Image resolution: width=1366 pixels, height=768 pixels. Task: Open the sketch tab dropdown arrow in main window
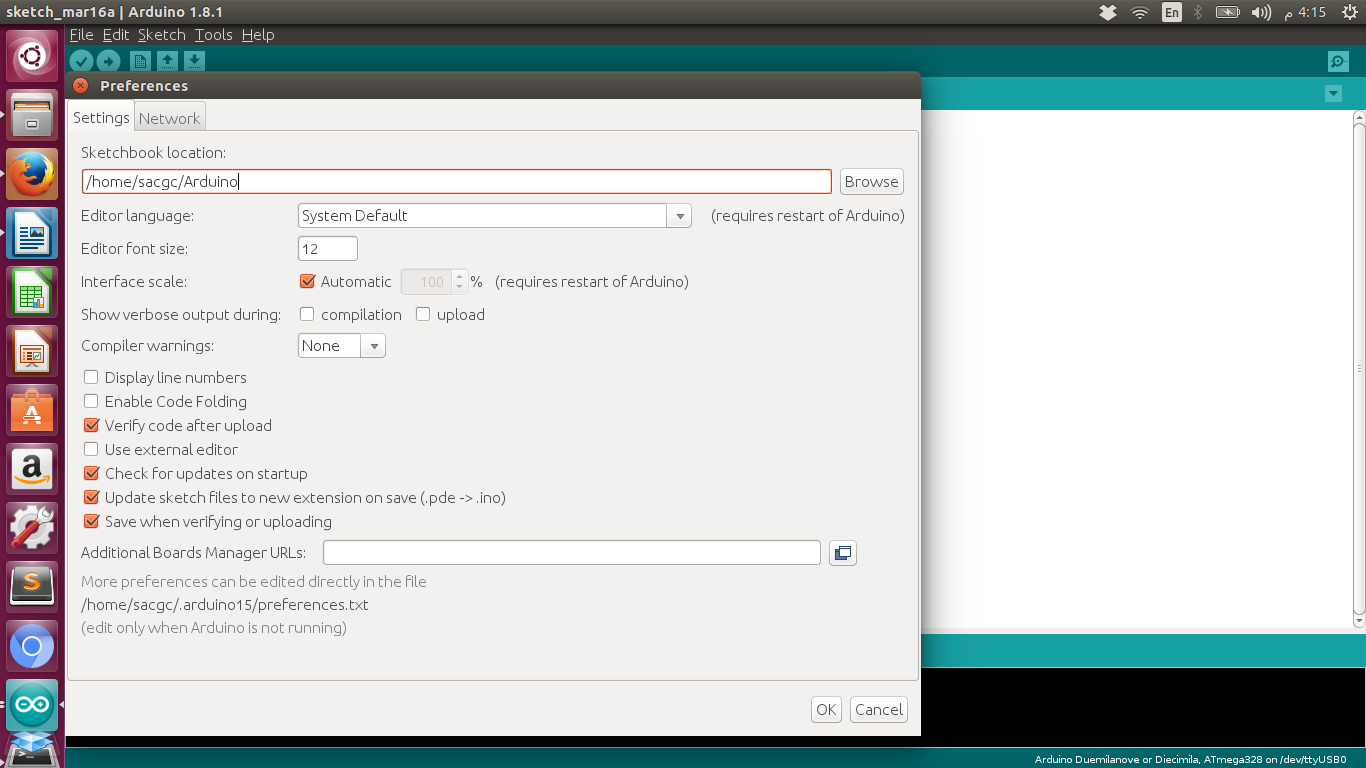[x=1333, y=93]
